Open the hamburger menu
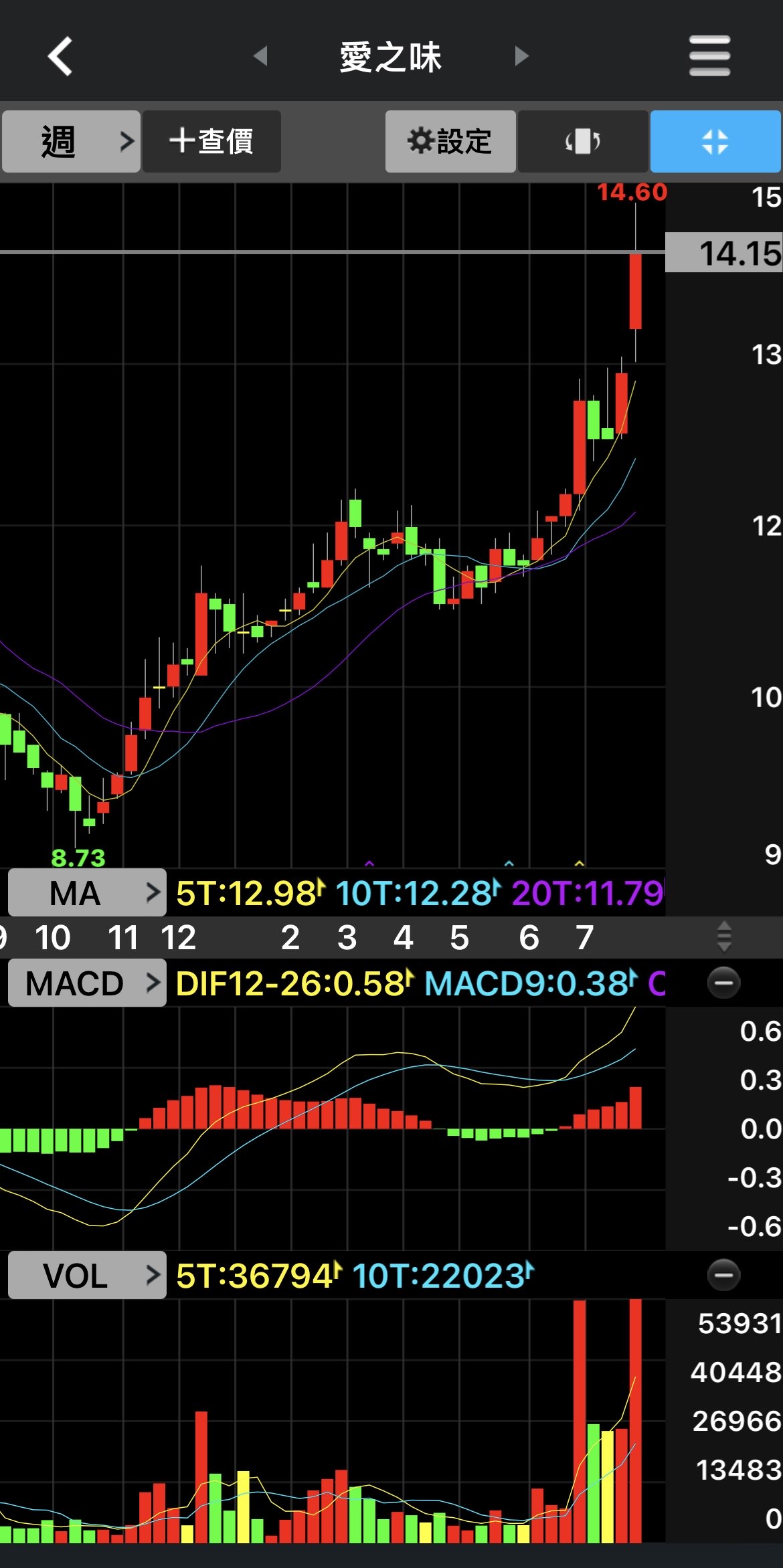Viewport: 783px width, 1568px height. [x=709, y=56]
